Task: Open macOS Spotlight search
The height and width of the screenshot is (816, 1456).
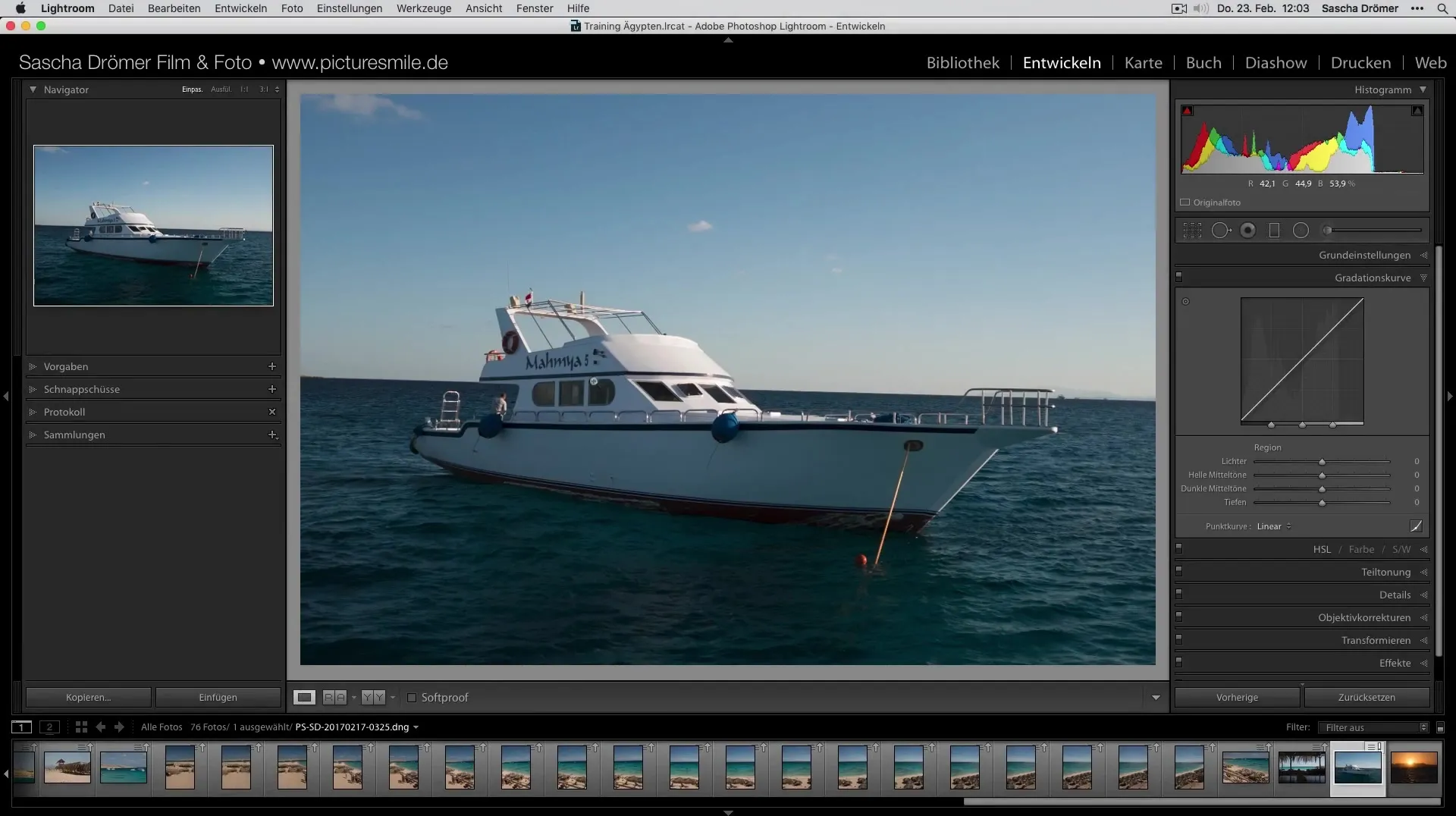Action: (x=1442, y=8)
